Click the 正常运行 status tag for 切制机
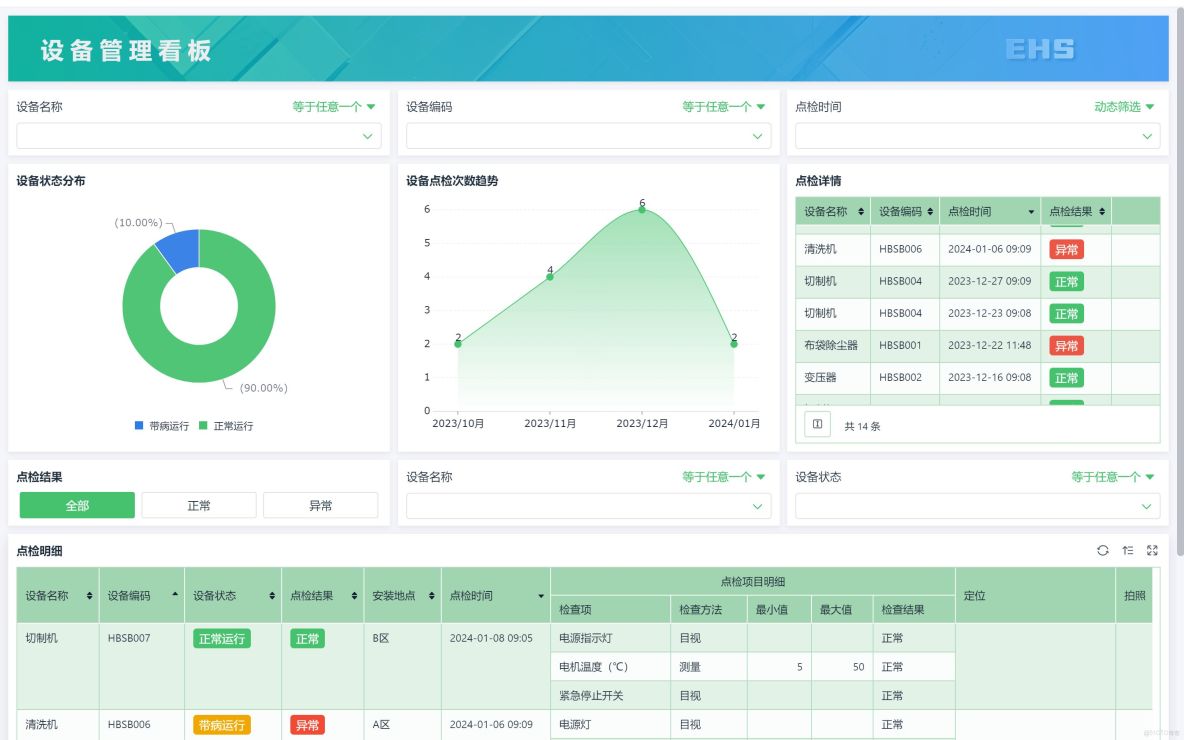 222,637
